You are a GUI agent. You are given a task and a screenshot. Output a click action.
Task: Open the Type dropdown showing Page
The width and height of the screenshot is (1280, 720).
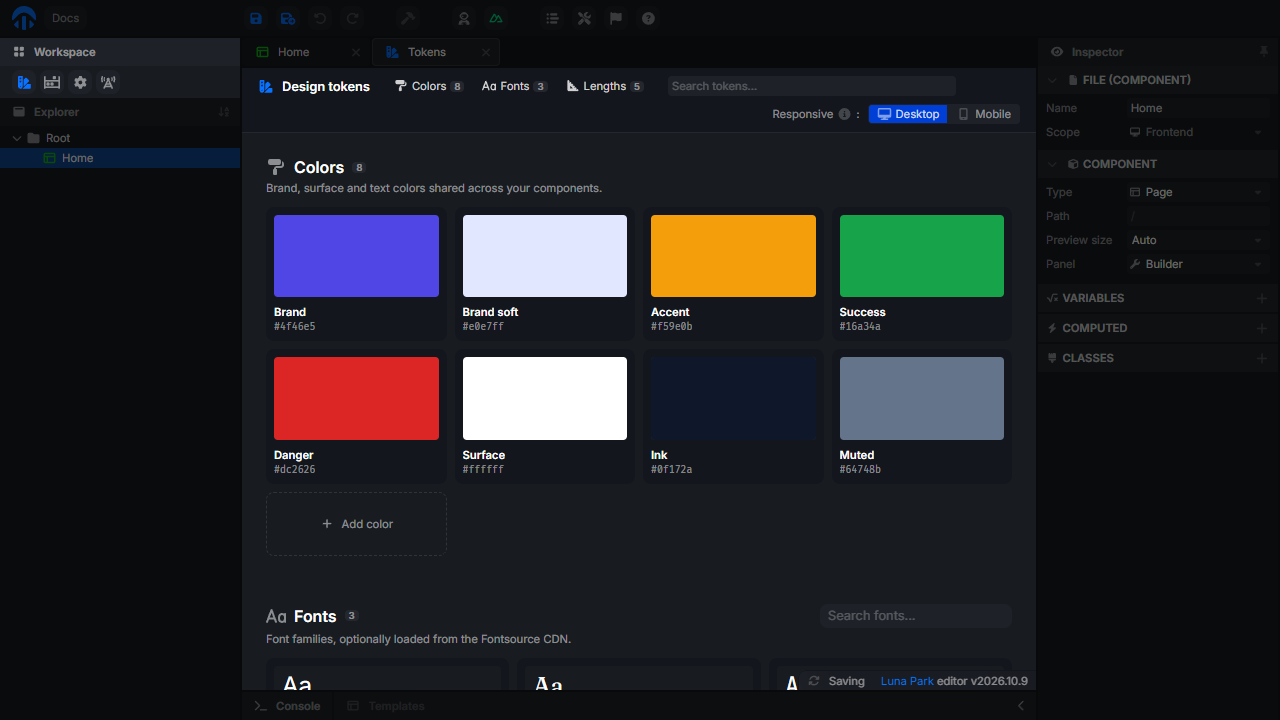pyautogui.click(x=1196, y=192)
